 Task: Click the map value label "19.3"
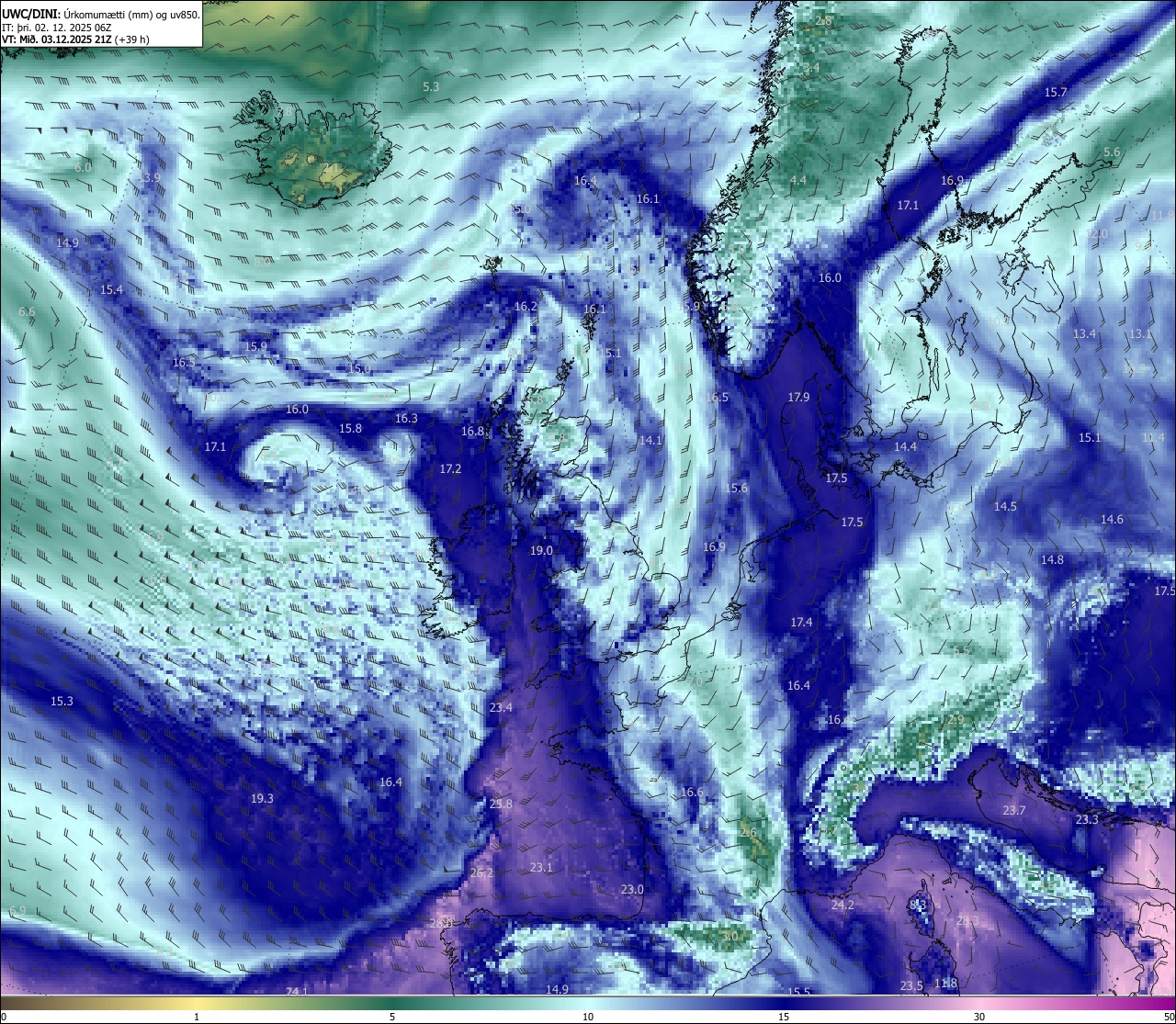262,799
